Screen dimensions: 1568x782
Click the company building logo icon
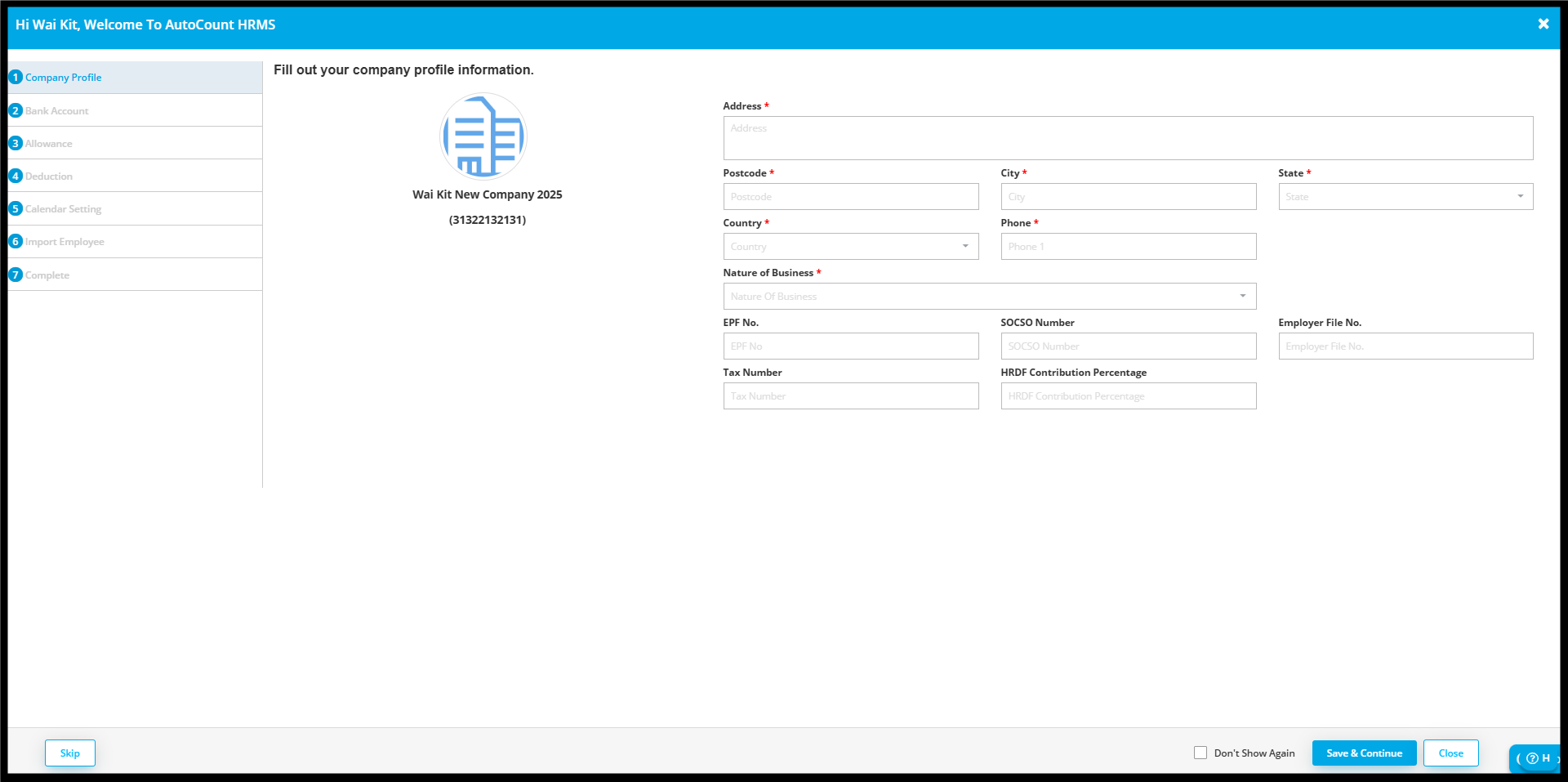[483, 136]
